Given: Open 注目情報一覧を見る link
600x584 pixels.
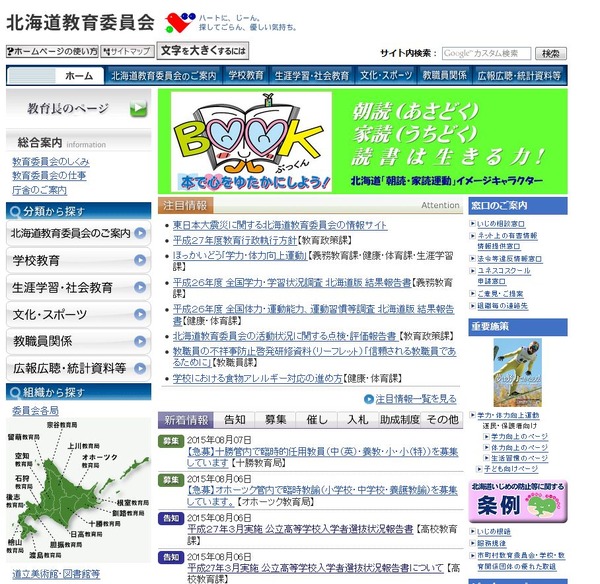Looking at the screenshot, I should (x=416, y=399).
